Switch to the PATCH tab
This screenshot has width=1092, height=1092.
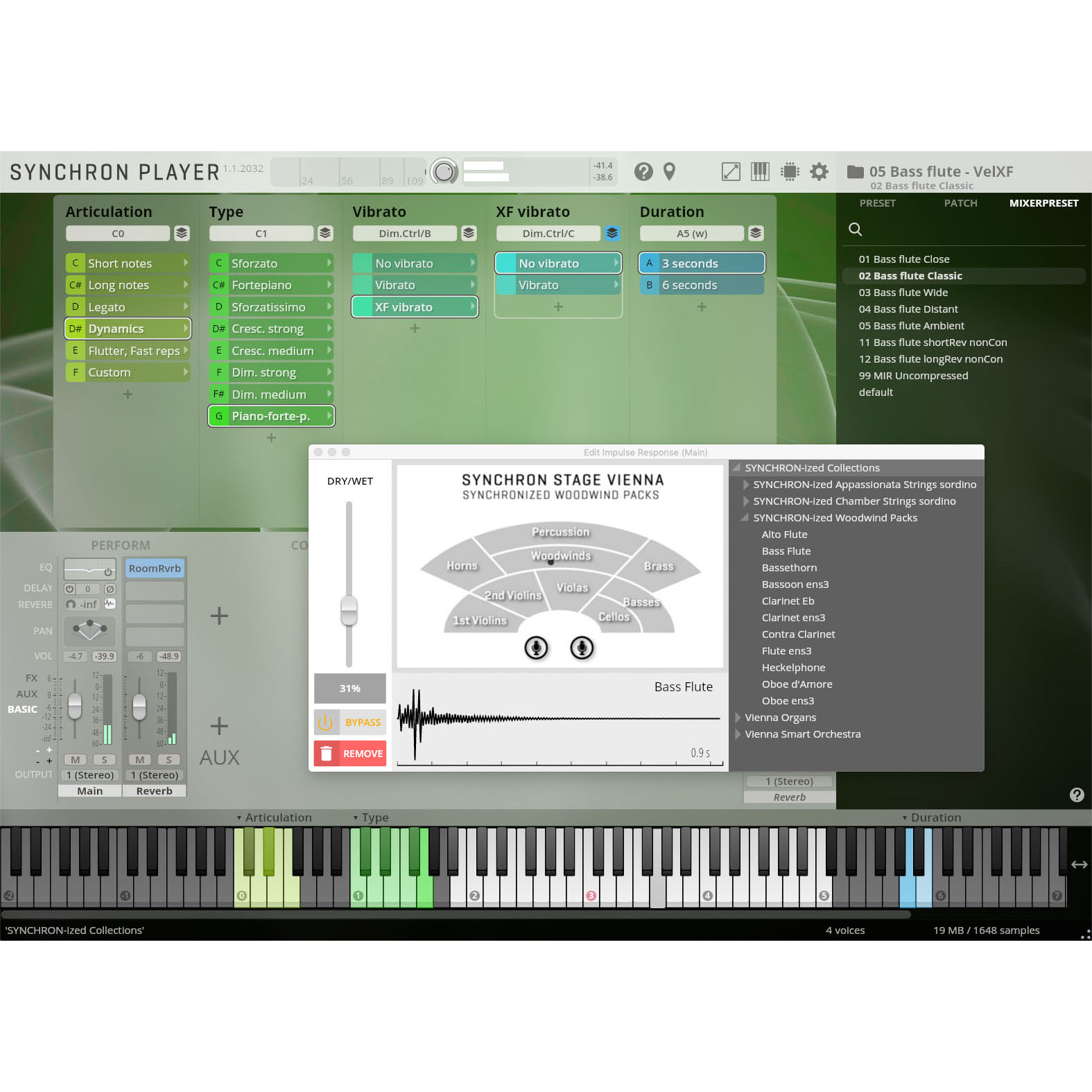click(960, 203)
